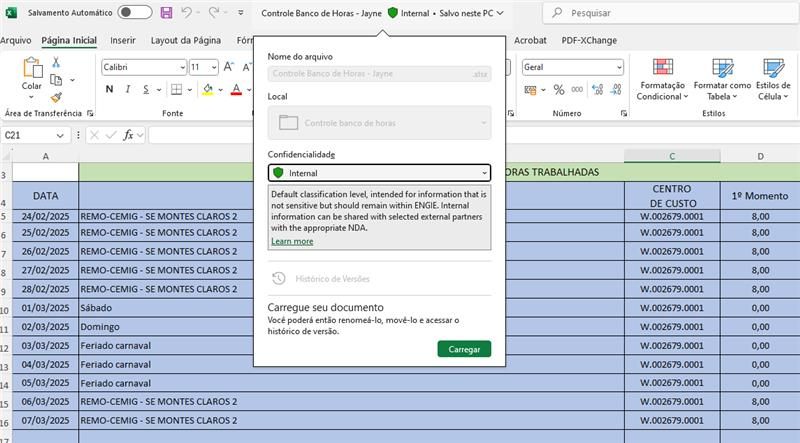The height and width of the screenshot is (443, 800).
Task: Click the Cut scissors icon
Action: [56, 62]
